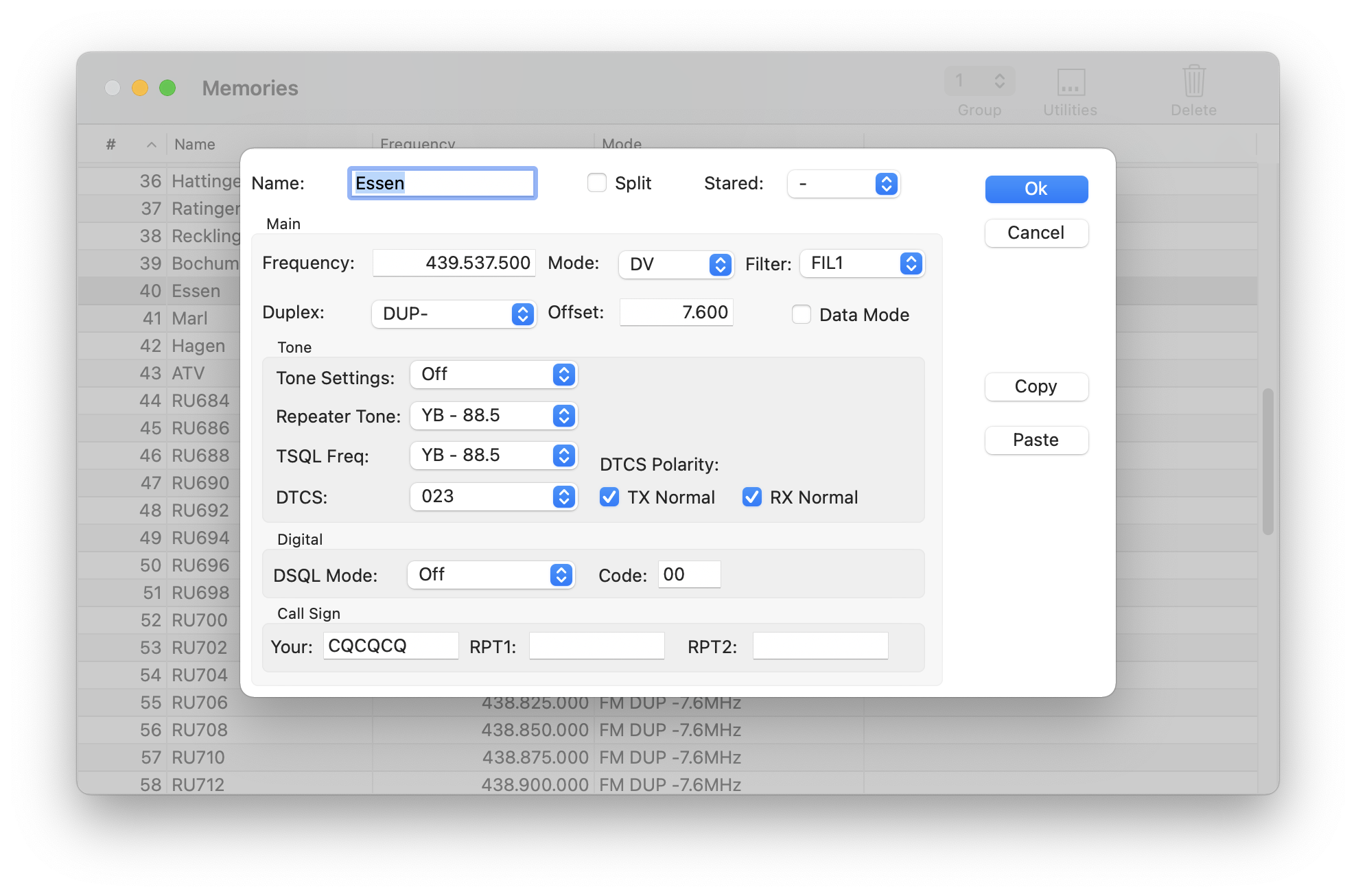Open the TSQL Freq dropdown
Screen dimensions: 1356x896
493,456
